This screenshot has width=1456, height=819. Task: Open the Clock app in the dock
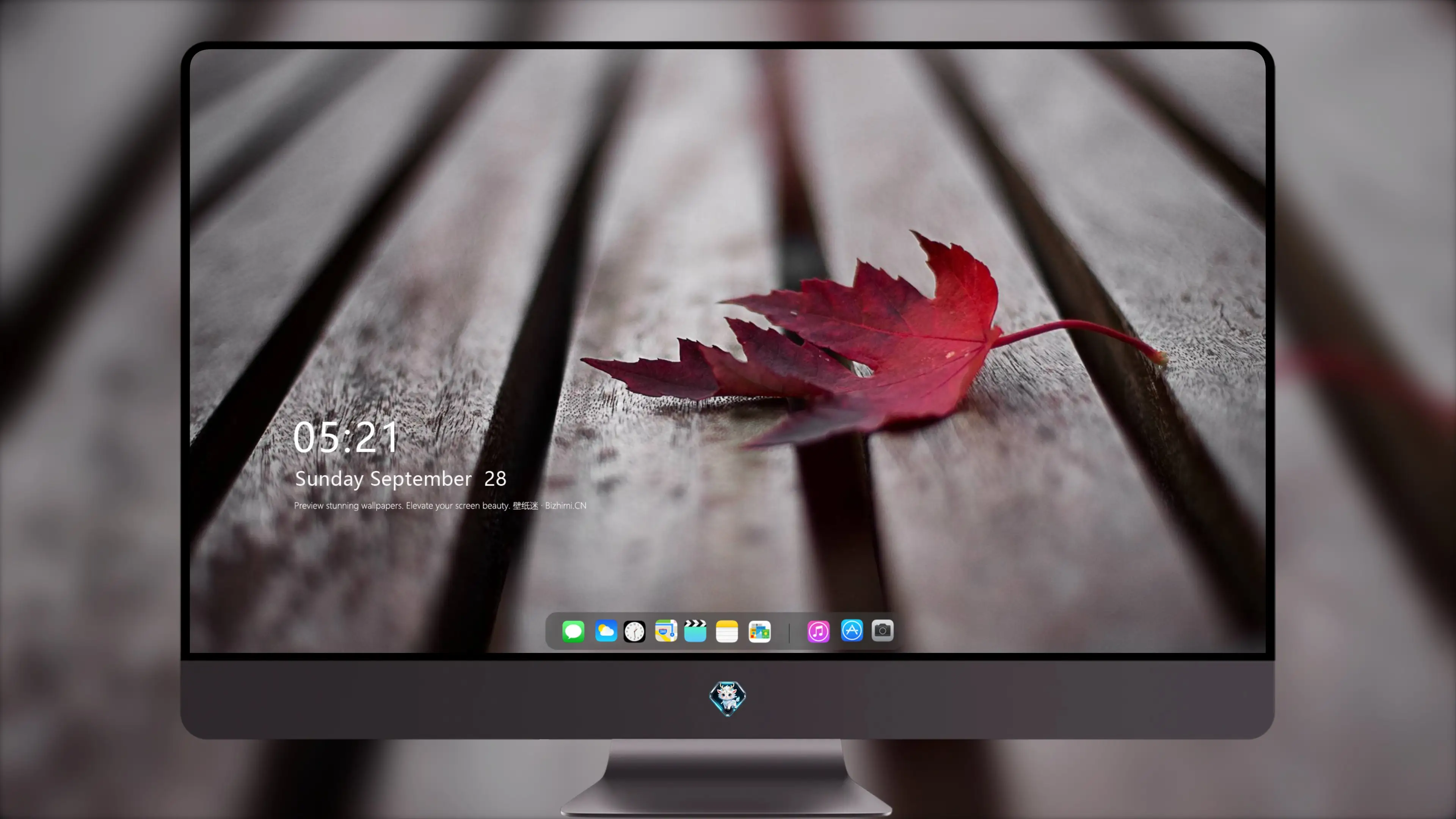[634, 631]
